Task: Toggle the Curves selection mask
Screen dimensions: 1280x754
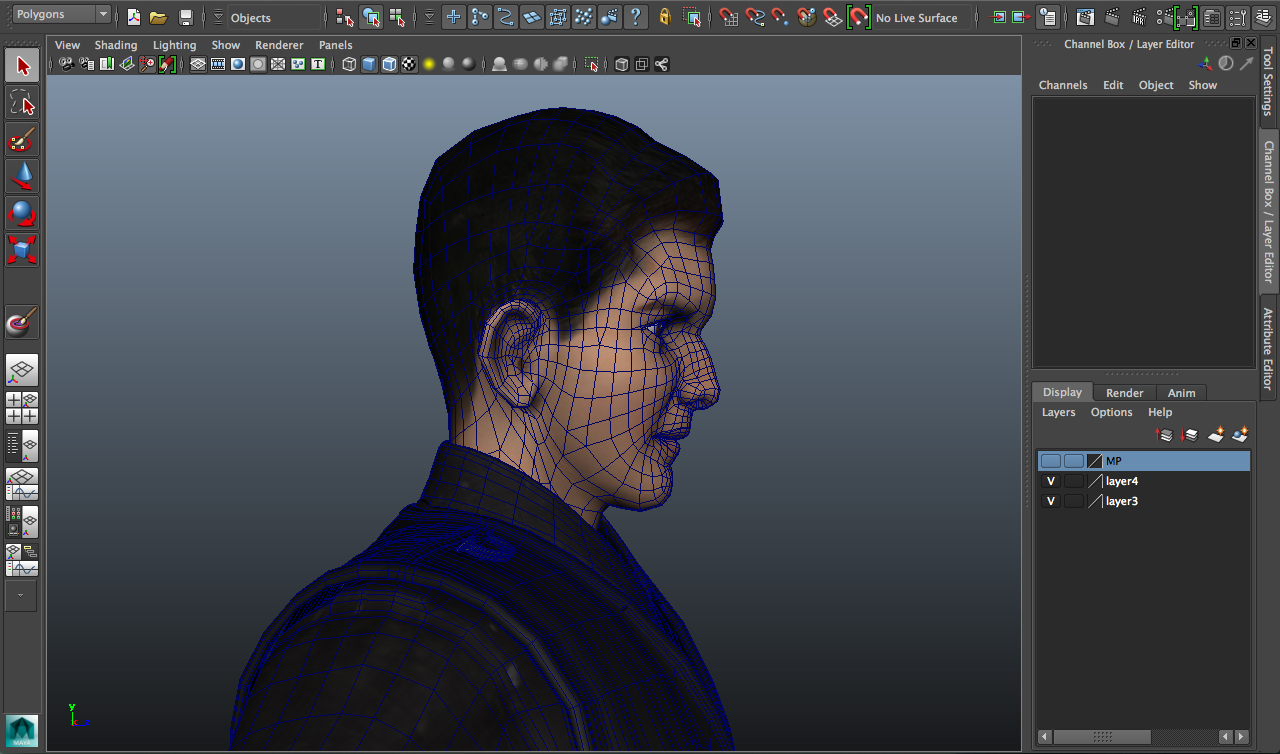Action: click(x=506, y=17)
